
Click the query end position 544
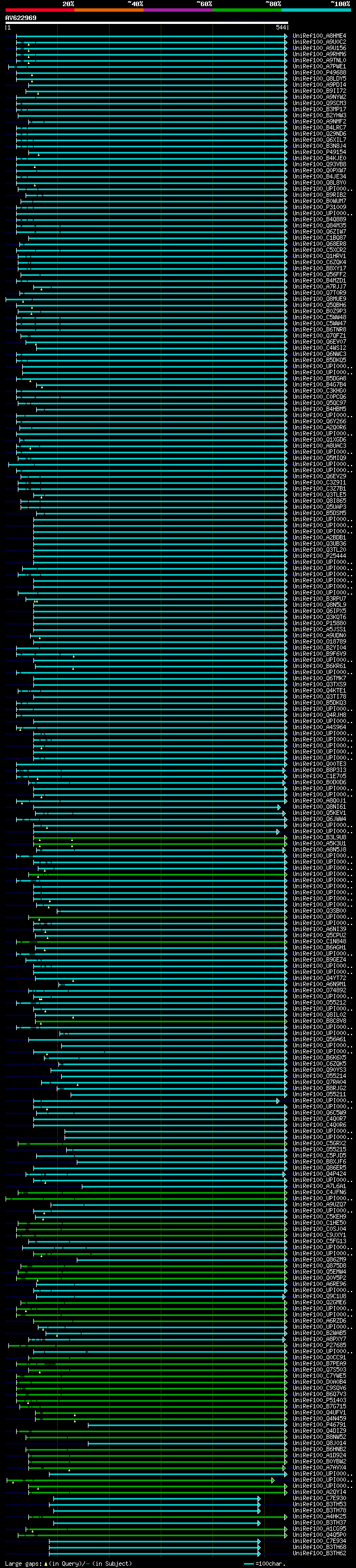(280, 27)
